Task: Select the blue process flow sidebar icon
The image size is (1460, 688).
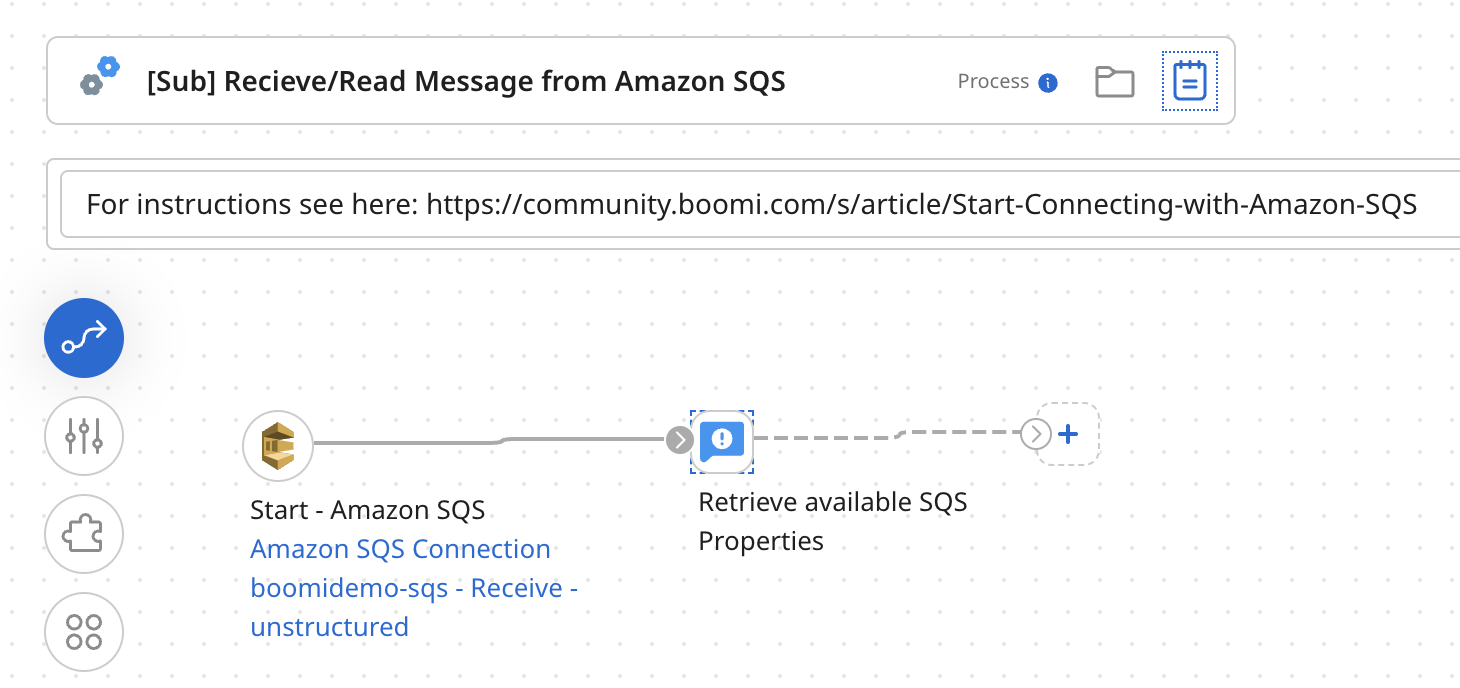Action: tap(83, 338)
